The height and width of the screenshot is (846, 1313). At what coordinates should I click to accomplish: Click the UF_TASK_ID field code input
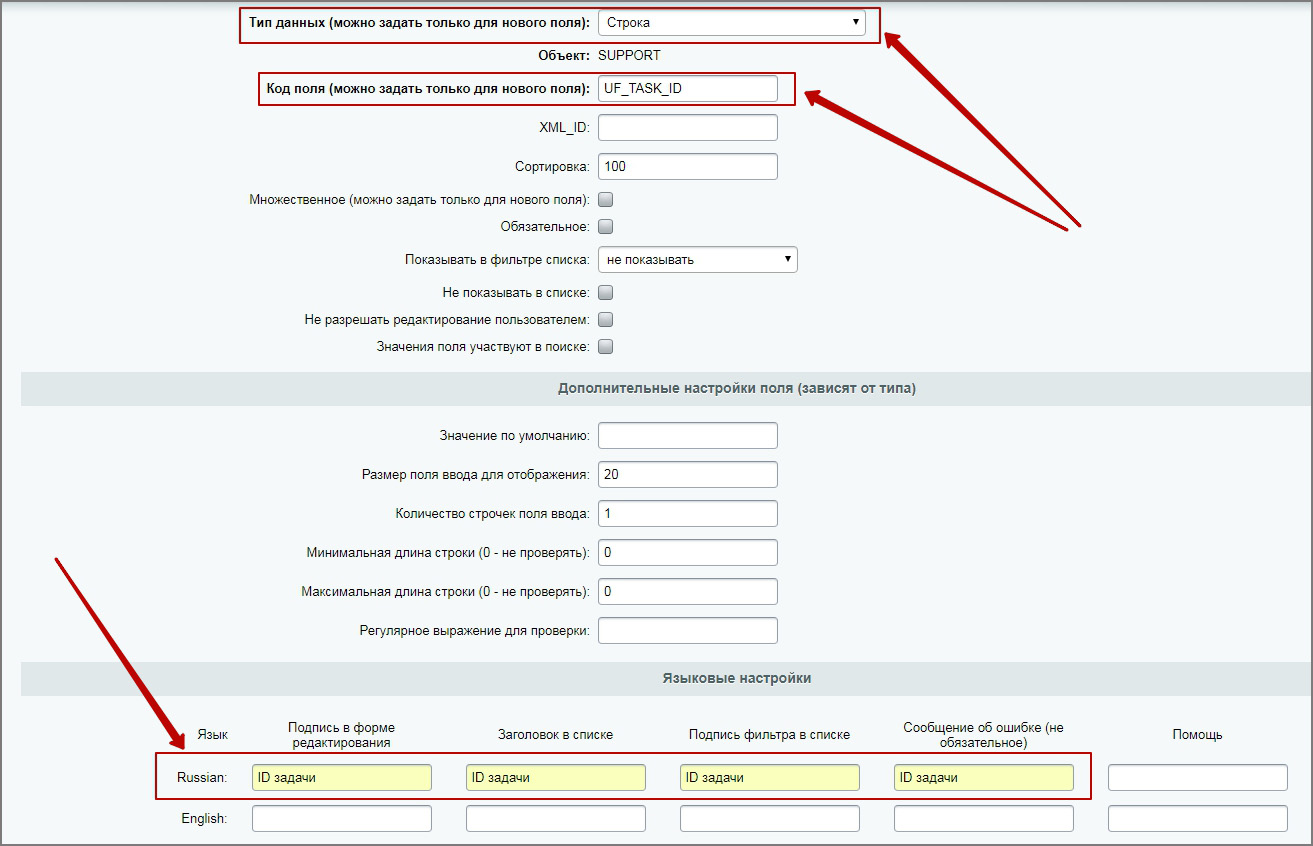pos(687,88)
